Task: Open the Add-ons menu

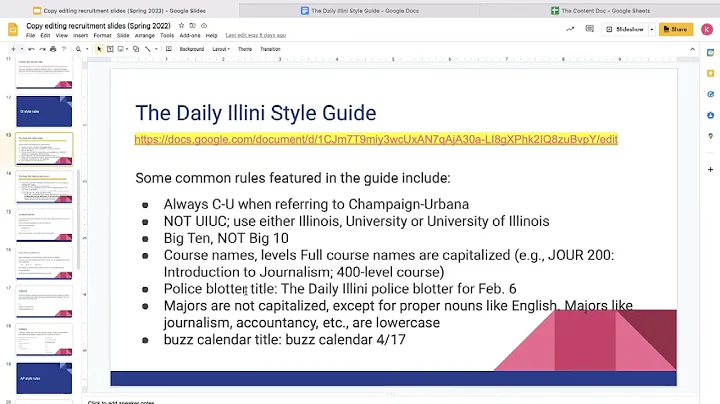Action: pyautogui.click(x=190, y=35)
